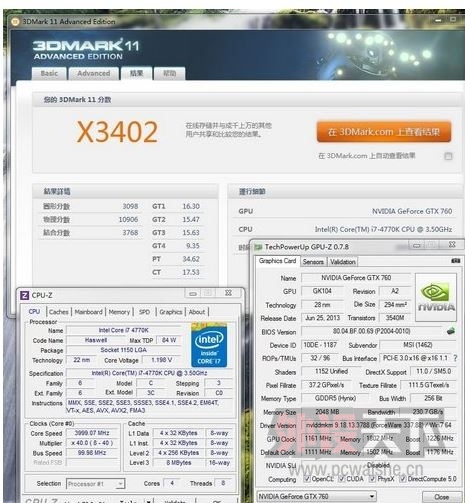Click the Multiplier value x 40.0
The height and width of the screenshot is (503, 465).
pos(92,443)
